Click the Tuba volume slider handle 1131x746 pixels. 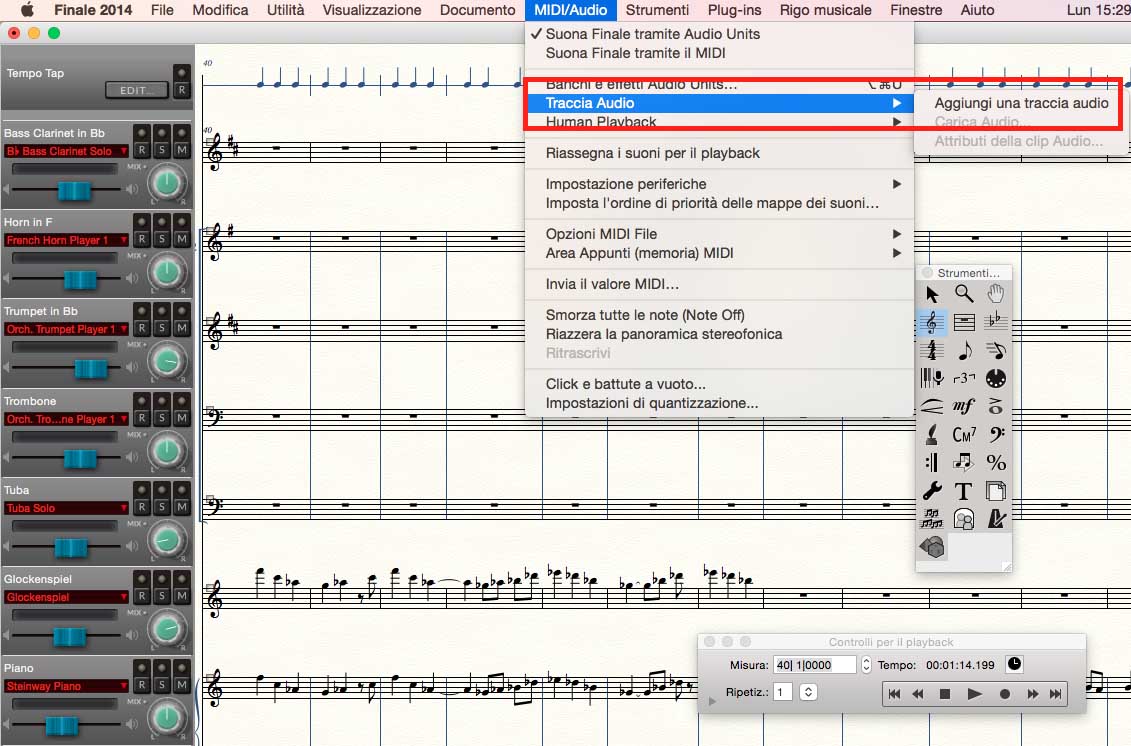coord(71,548)
